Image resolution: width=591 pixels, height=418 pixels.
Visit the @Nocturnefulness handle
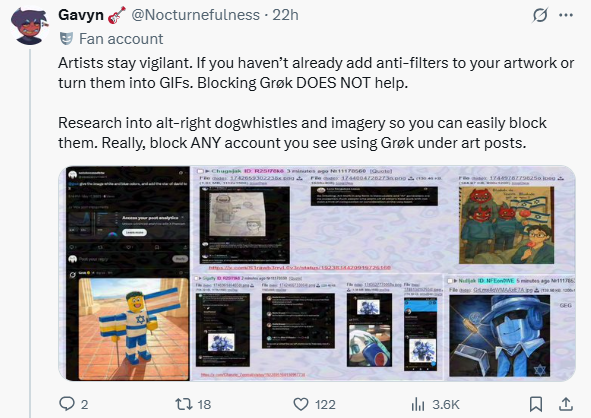coord(196,15)
